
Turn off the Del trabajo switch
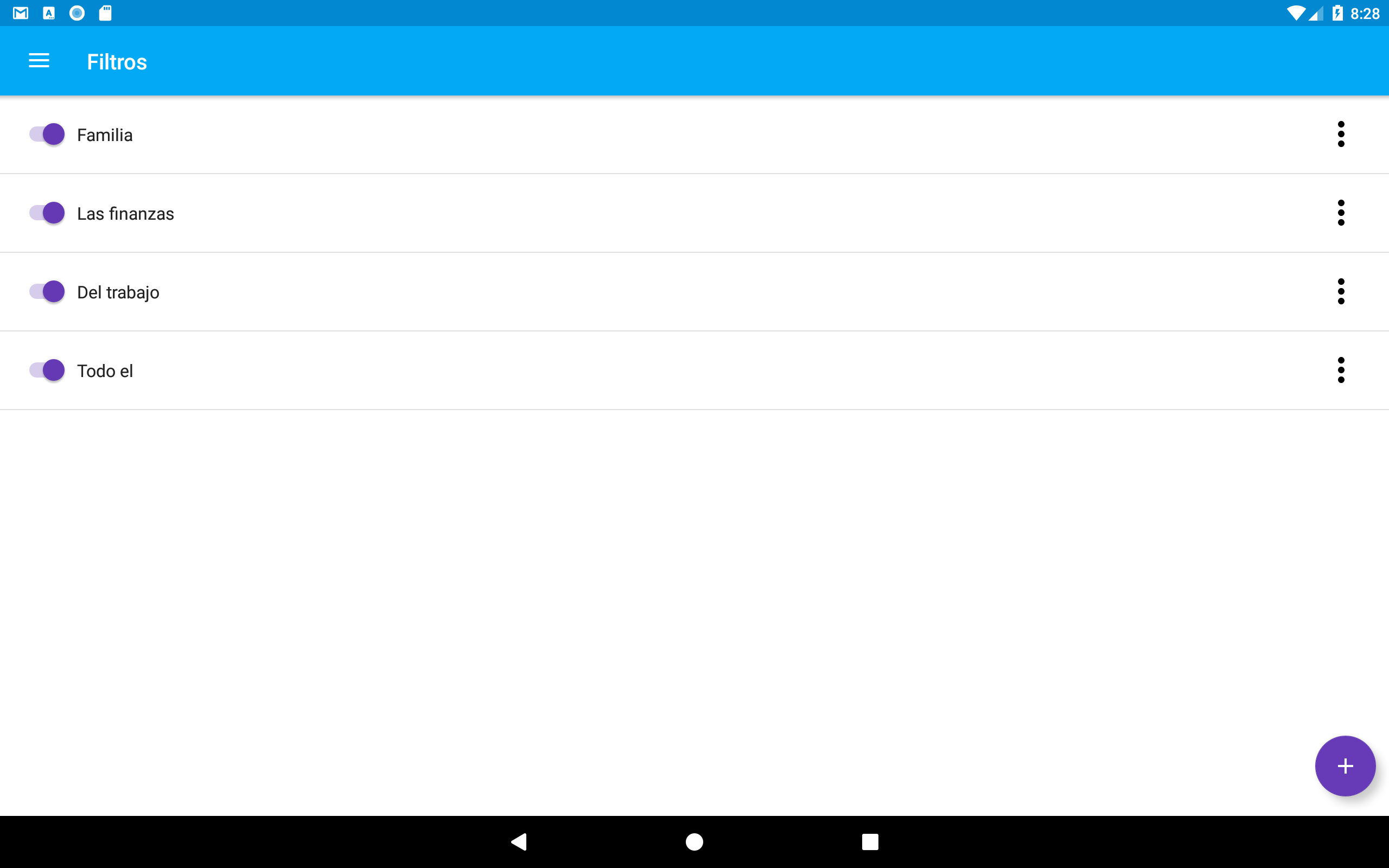(x=47, y=292)
